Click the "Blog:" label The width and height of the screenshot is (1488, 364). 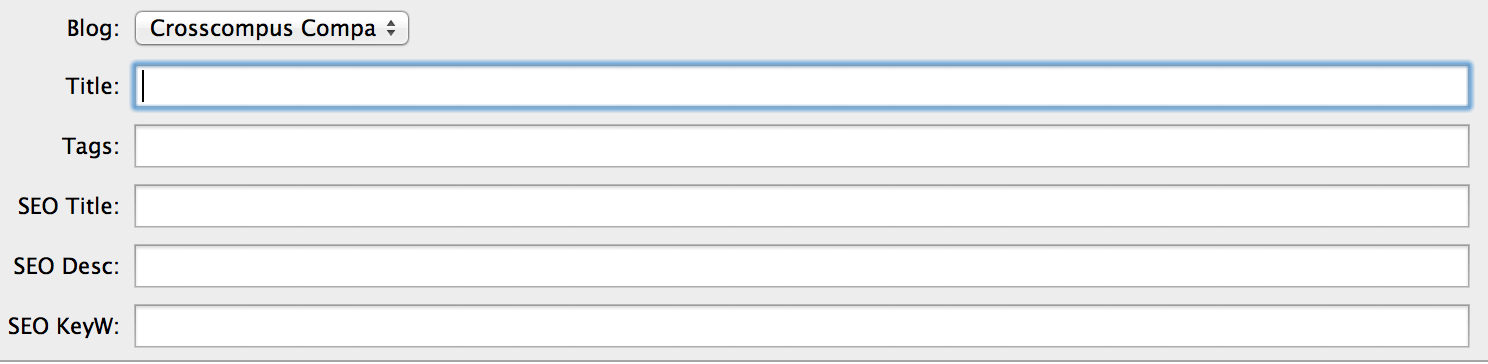[91, 29]
